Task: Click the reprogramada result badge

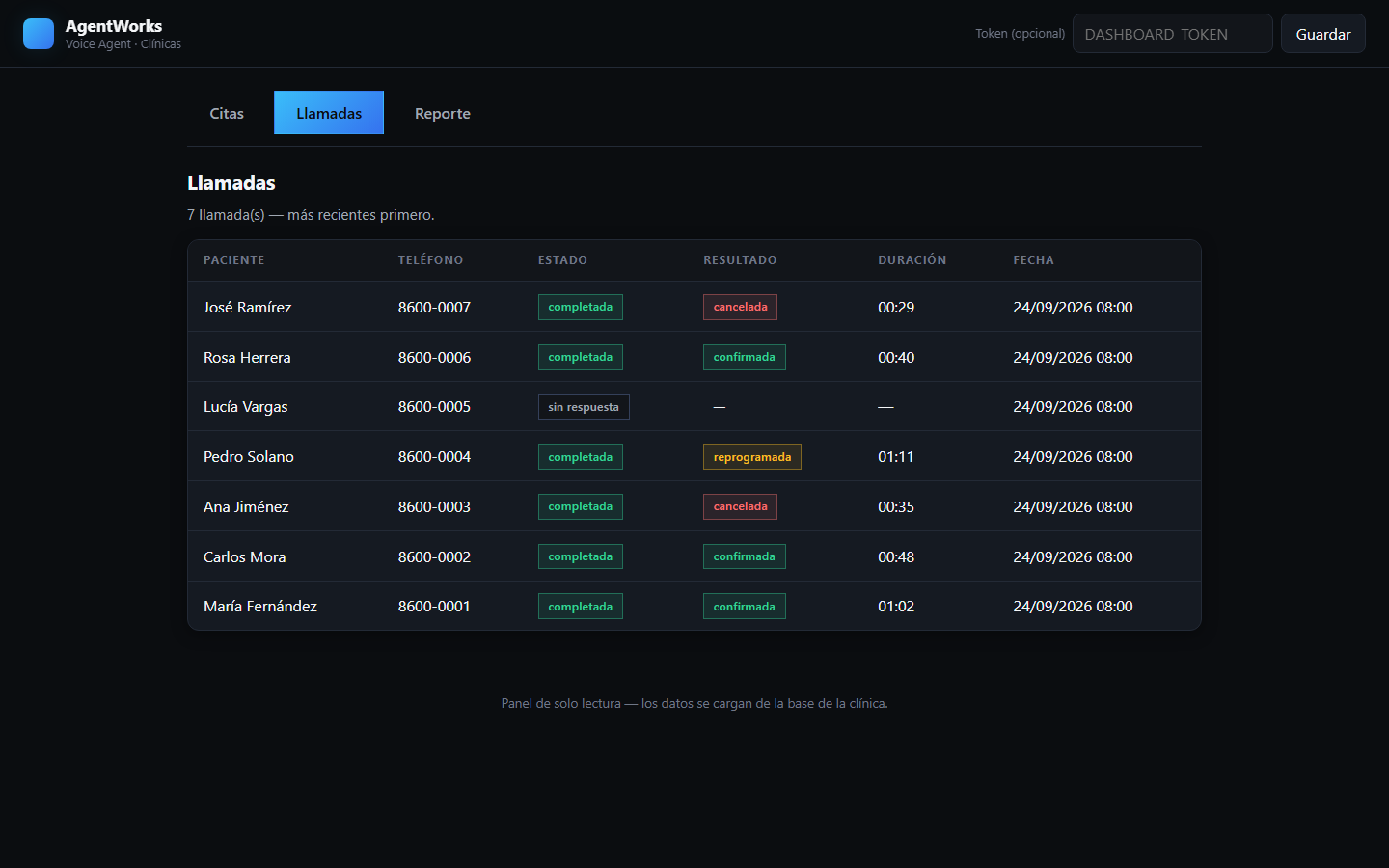Action: [x=752, y=457]
